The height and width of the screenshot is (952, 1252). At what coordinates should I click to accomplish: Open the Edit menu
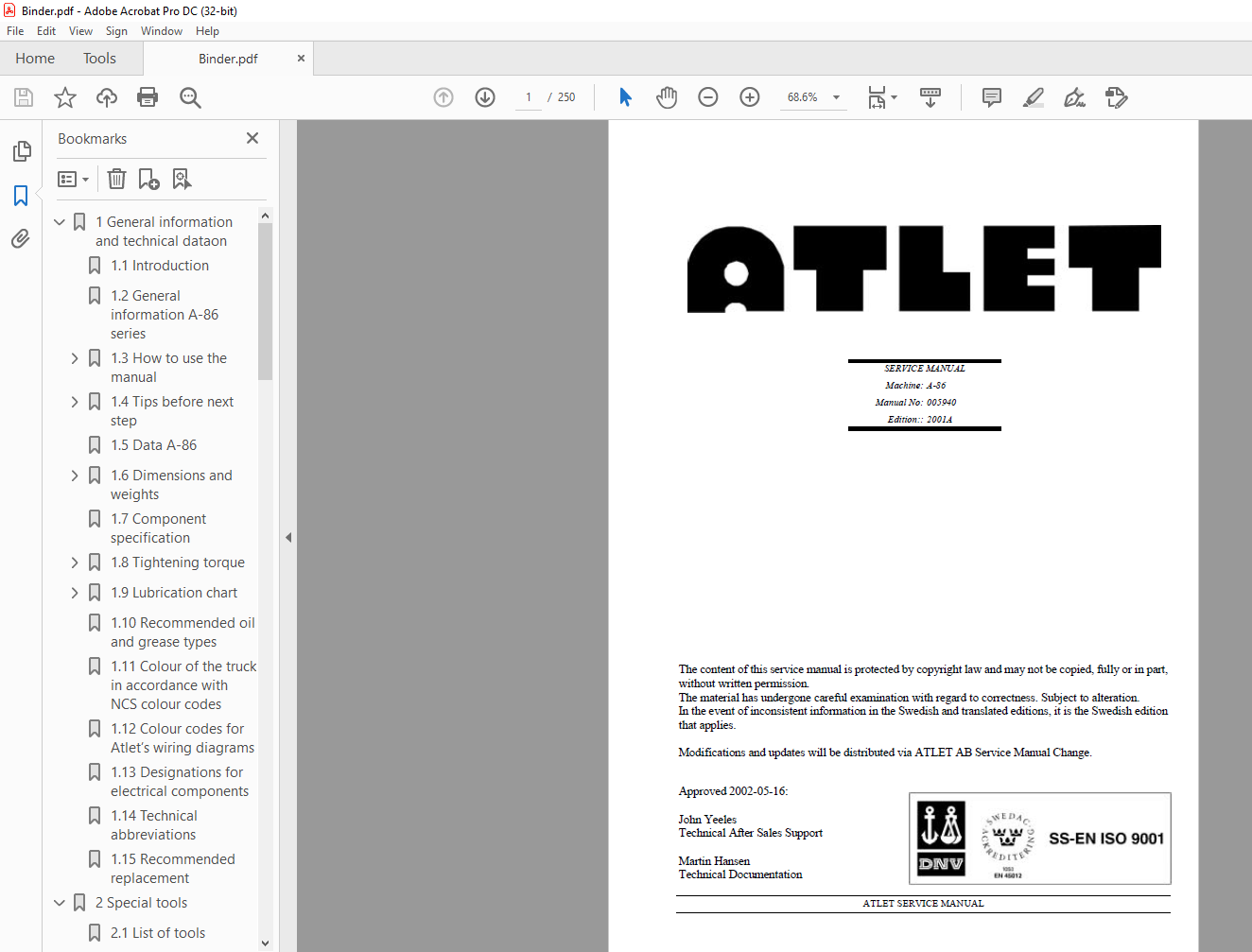click(x=46, y=31)
